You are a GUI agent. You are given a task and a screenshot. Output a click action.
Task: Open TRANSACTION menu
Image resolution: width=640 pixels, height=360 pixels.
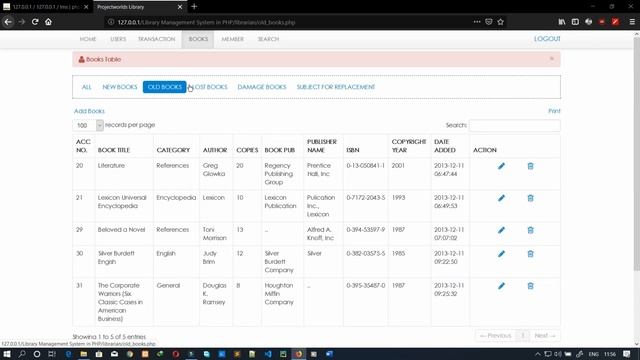click(x=156, y=39)
